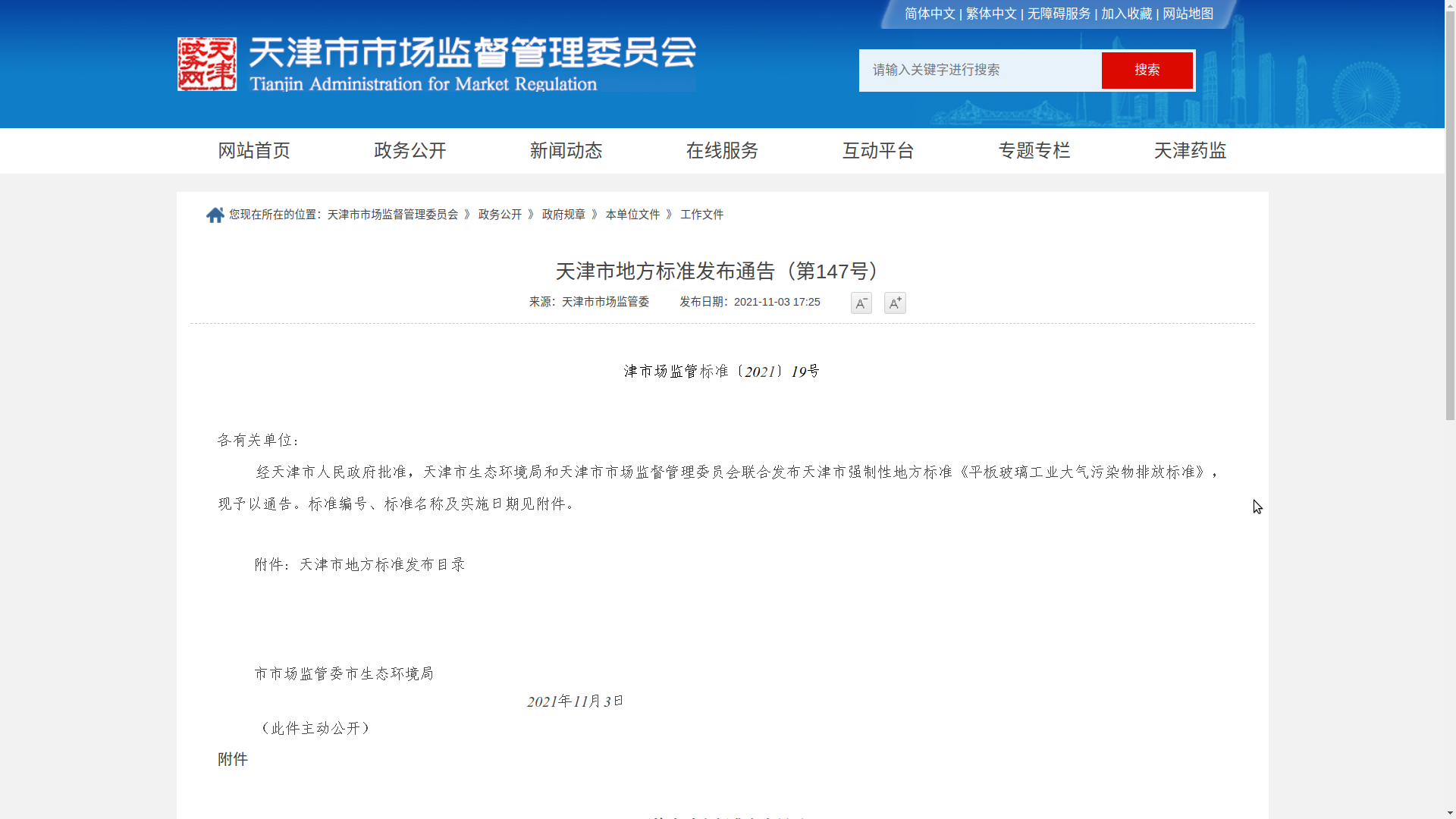Open 无障碍服务 accessibility link
The image size is (1456, 819).
coord(1059,14)
